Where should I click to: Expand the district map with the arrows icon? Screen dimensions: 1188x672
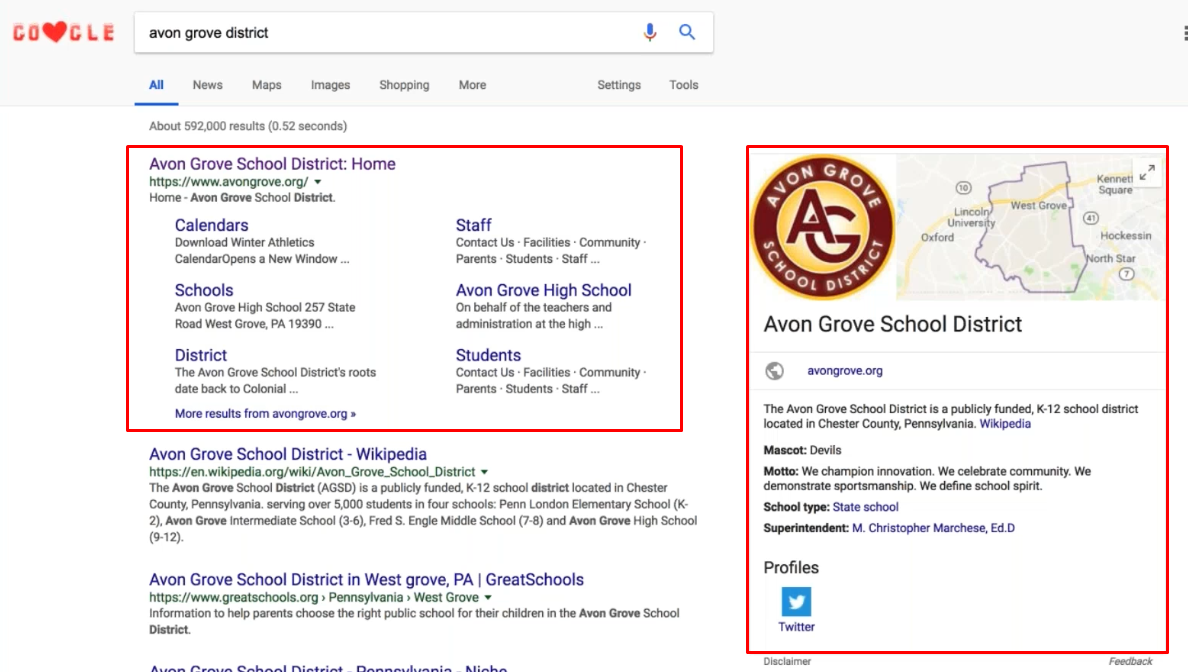pyautogui.click(x=1146, y=172)
